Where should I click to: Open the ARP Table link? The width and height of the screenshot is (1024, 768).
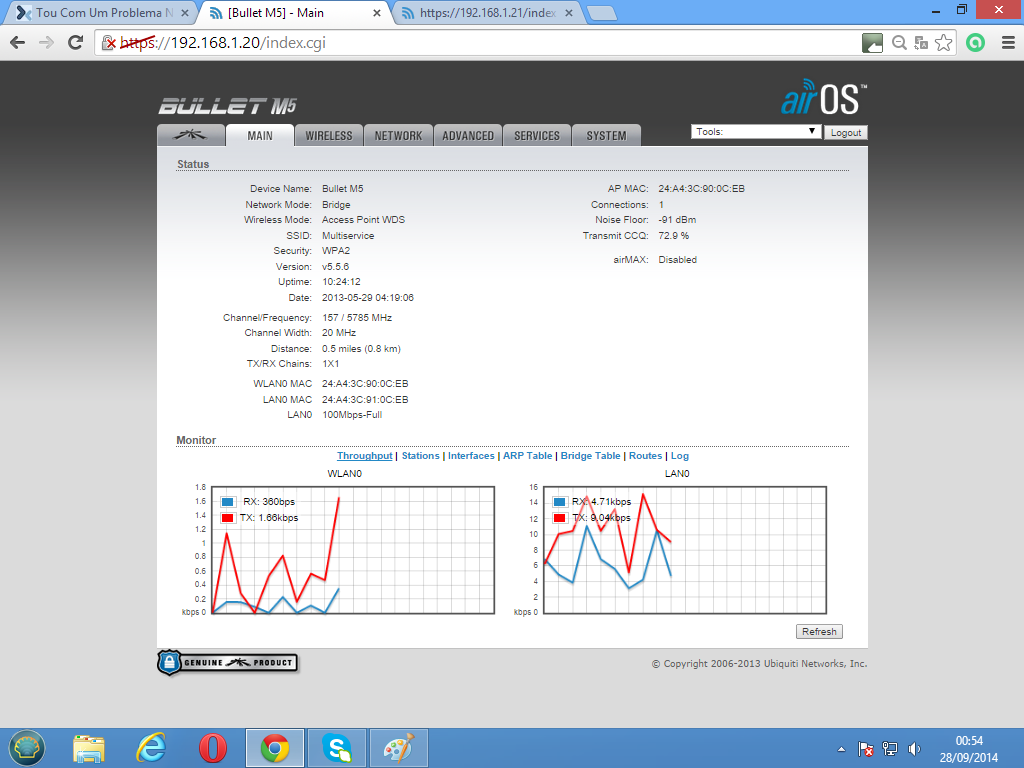[527, 456]
